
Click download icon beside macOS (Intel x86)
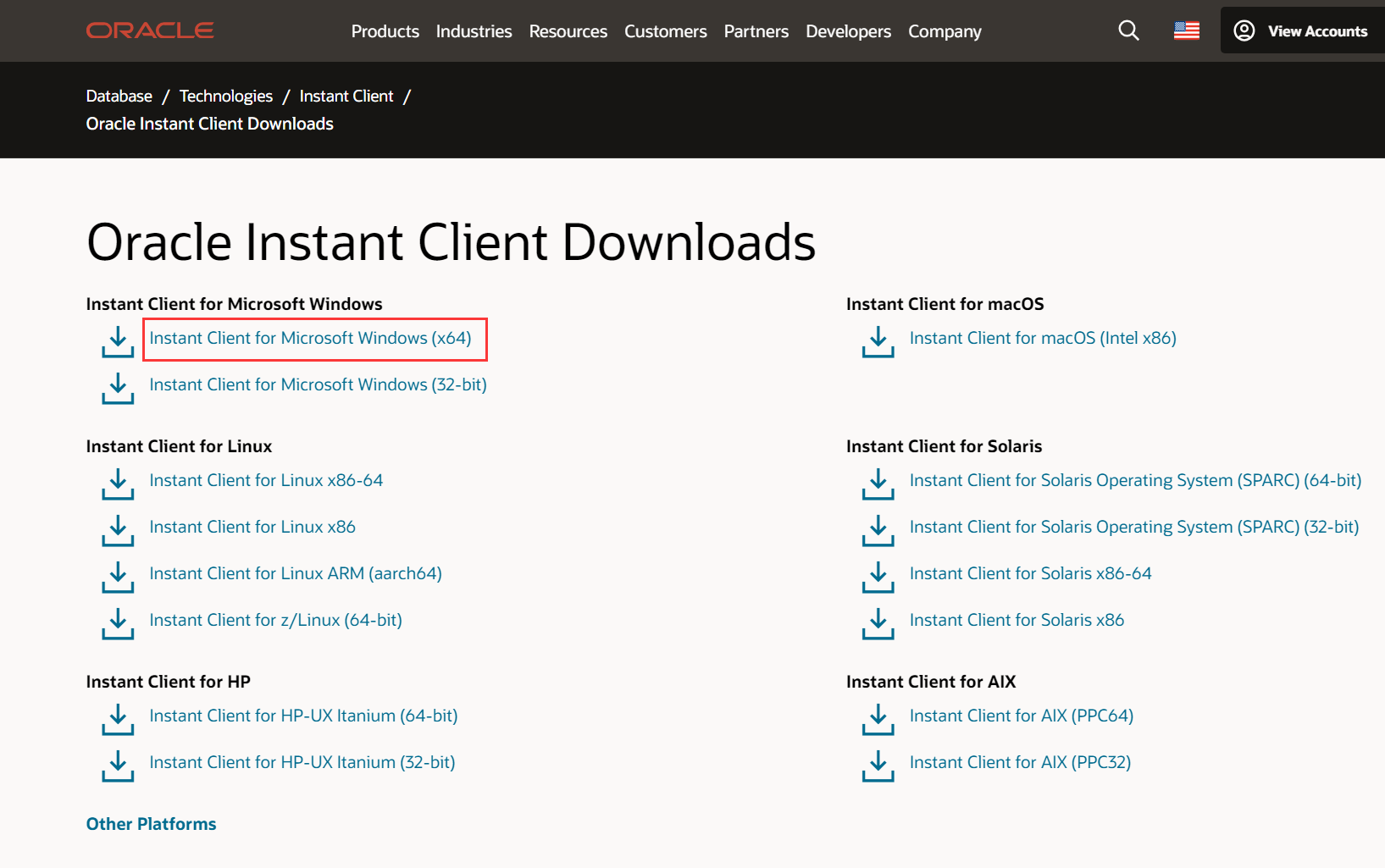[x=878, y=342]
